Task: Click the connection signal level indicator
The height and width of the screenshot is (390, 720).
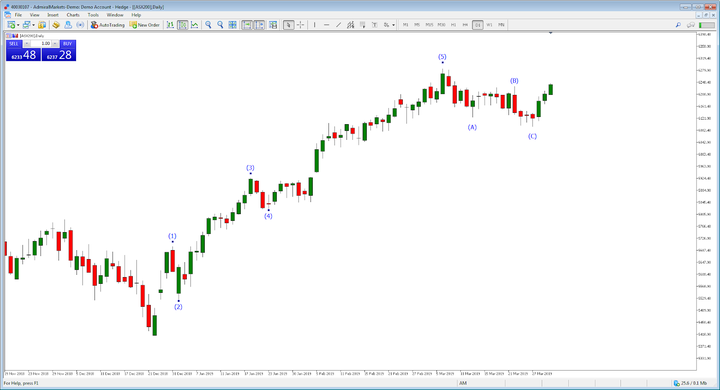Action: click(x=707, y=25)
